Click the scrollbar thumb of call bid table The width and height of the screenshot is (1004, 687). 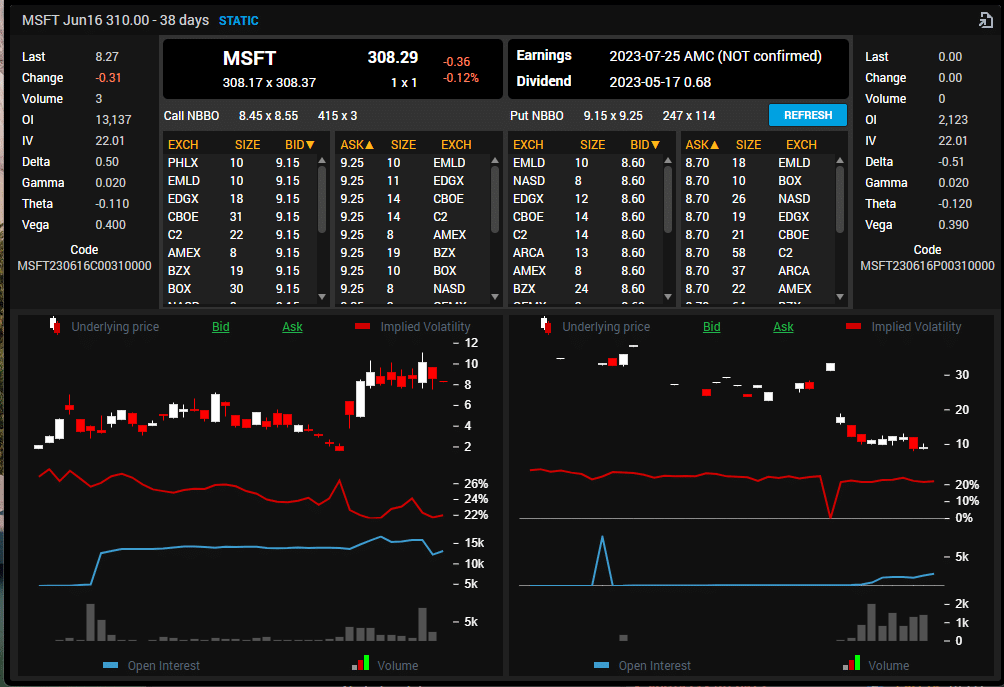[x=322, y=200]
